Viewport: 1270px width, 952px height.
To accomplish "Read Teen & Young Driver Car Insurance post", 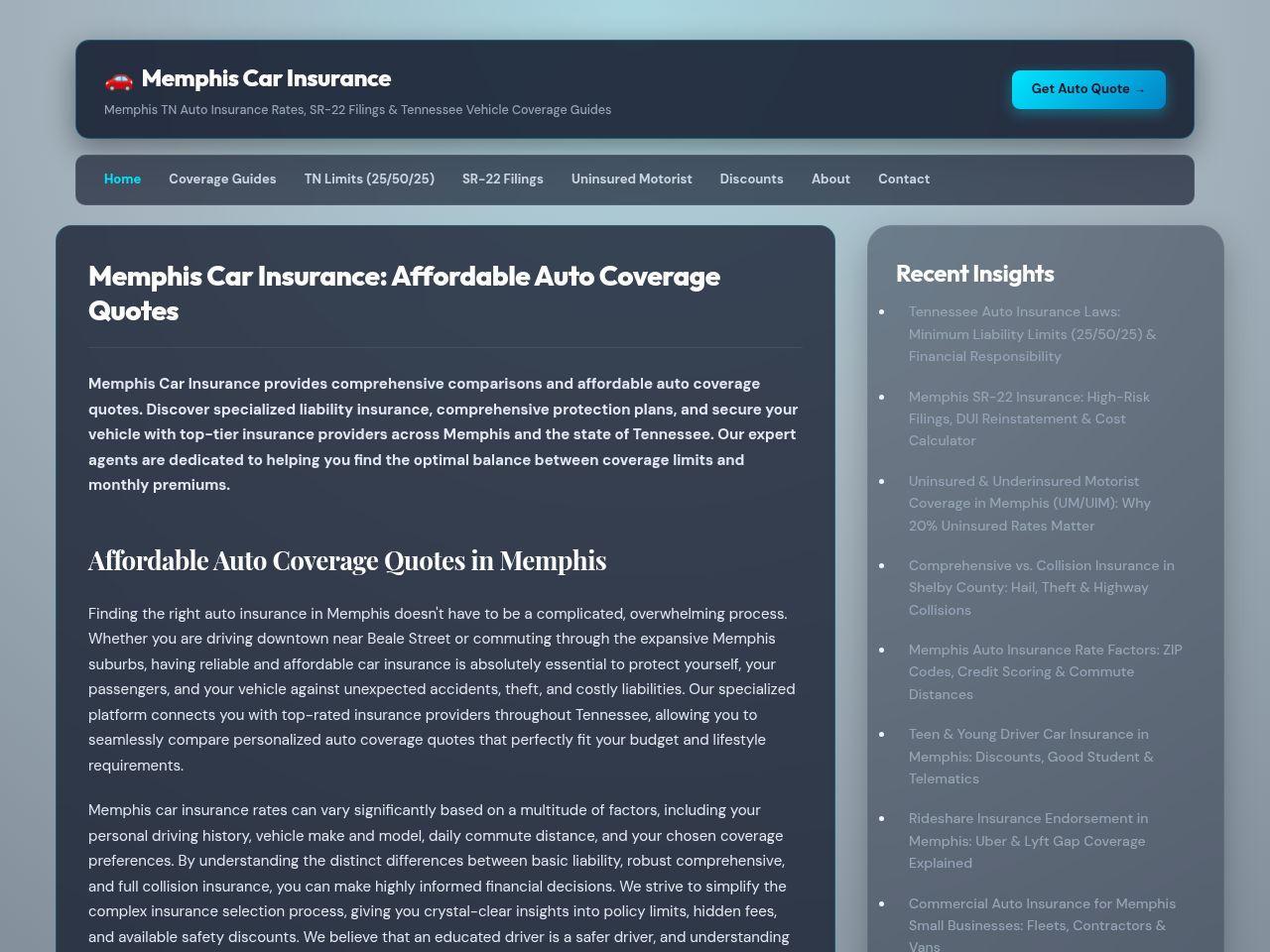I will (1031, 757).
